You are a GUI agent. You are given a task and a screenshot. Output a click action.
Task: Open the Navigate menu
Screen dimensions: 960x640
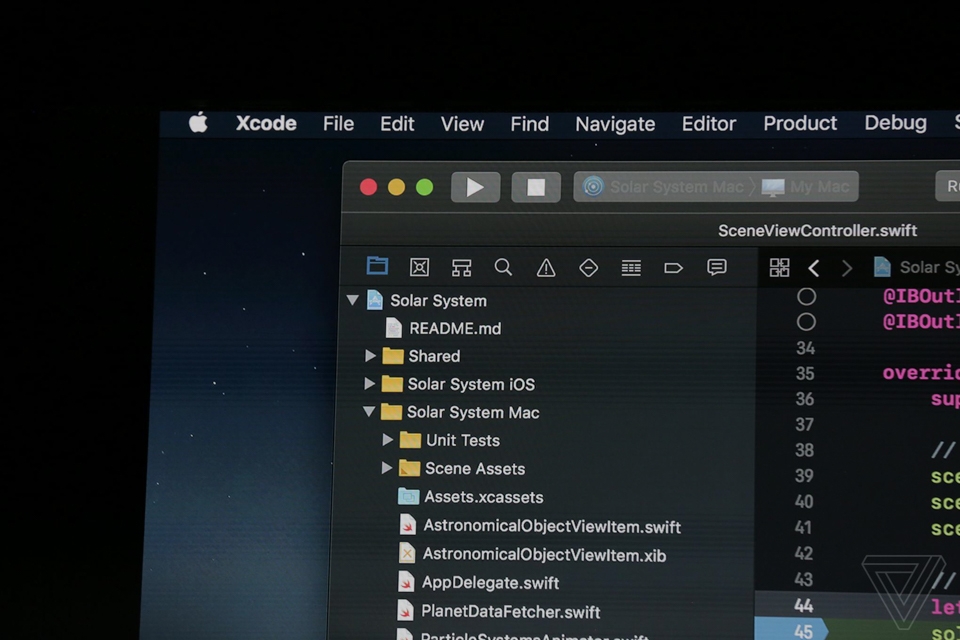[x=614, y=124]
